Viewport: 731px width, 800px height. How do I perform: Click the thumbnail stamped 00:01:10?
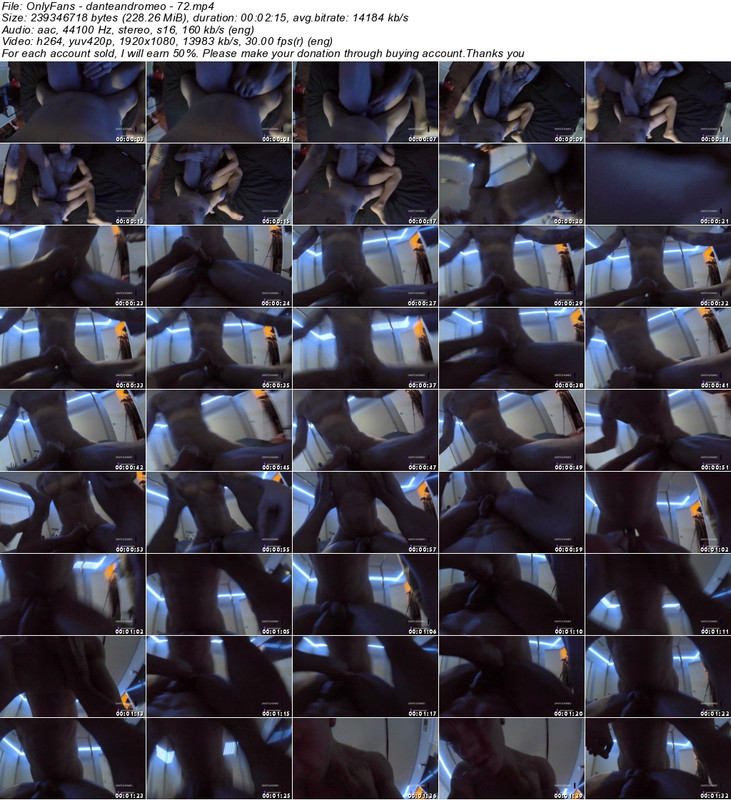coord(510,593)
